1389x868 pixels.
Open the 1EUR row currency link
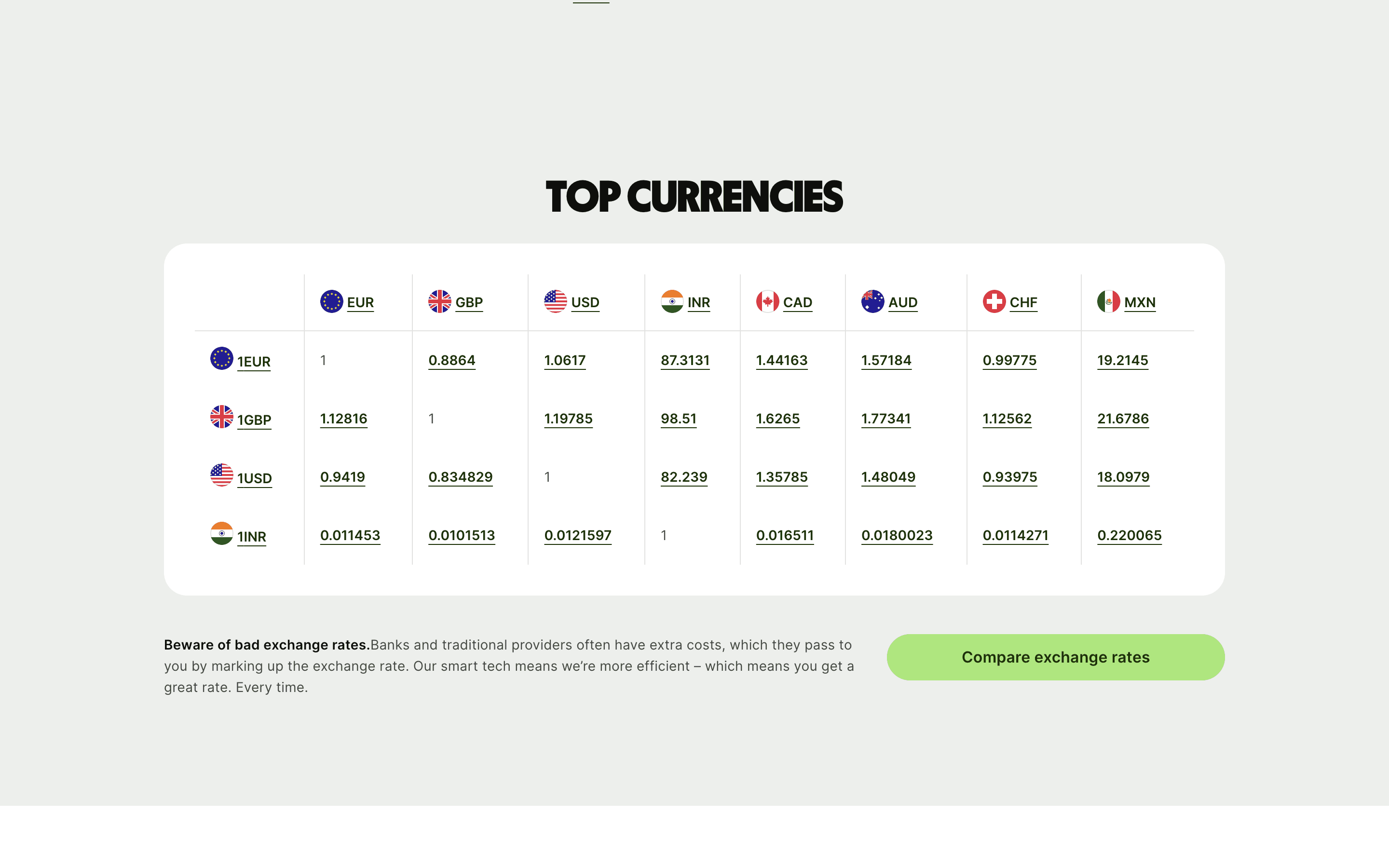pos(254,361)
